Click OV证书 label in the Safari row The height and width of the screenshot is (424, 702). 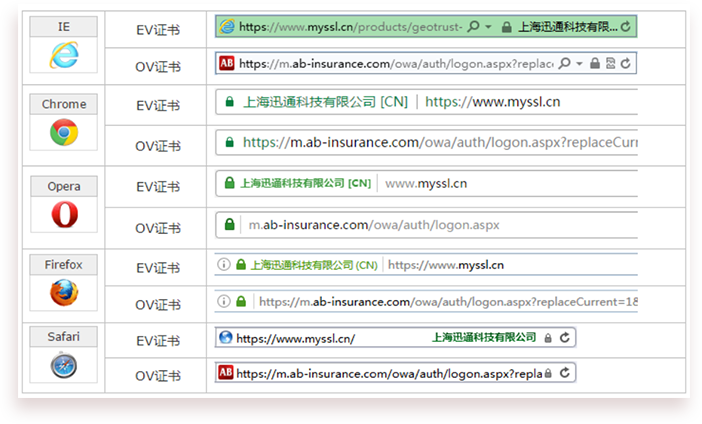(x=158, y=376)
